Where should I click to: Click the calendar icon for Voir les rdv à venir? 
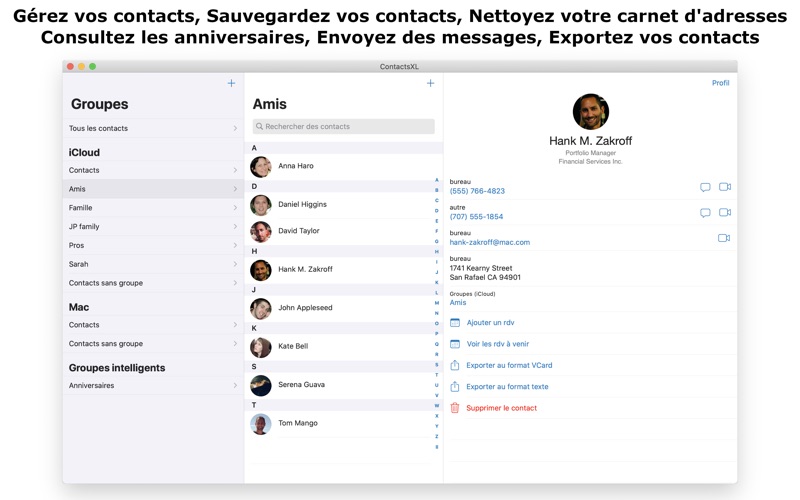455,344
